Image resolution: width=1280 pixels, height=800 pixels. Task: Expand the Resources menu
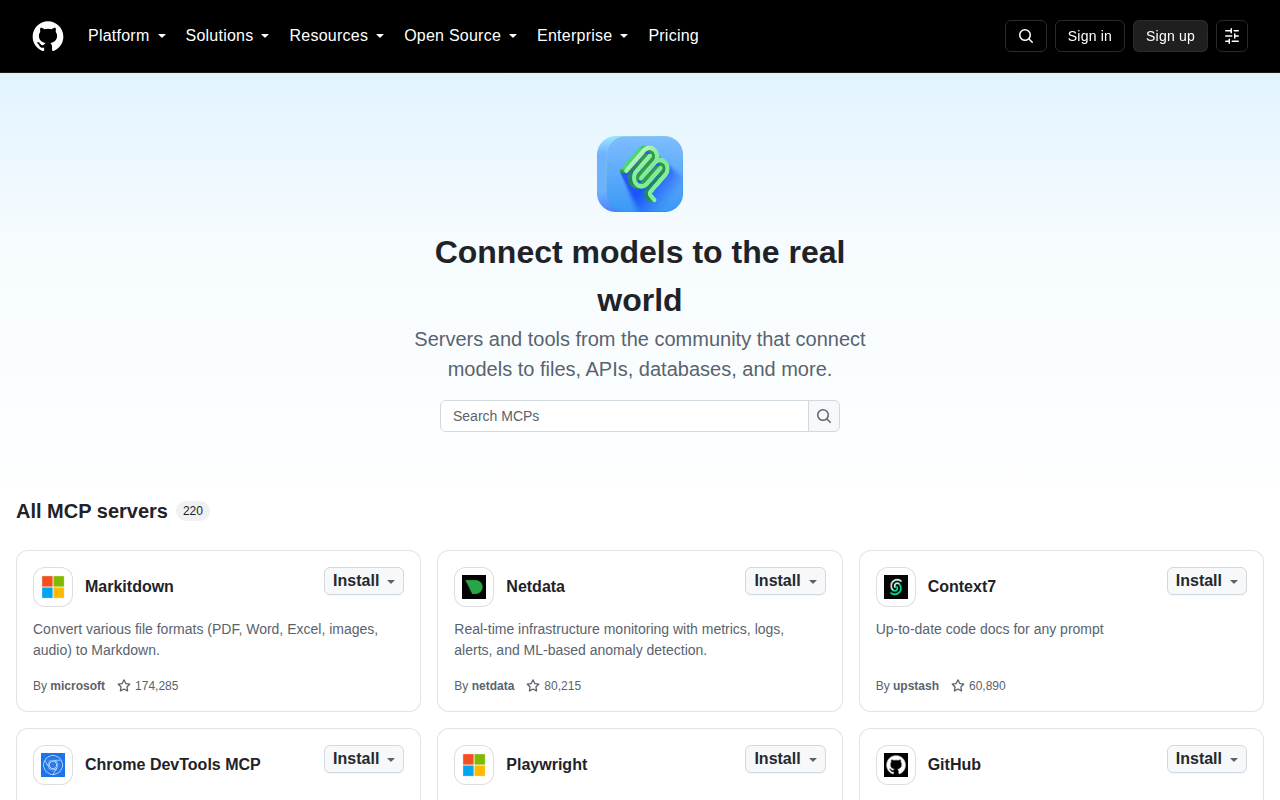point(337,36)
